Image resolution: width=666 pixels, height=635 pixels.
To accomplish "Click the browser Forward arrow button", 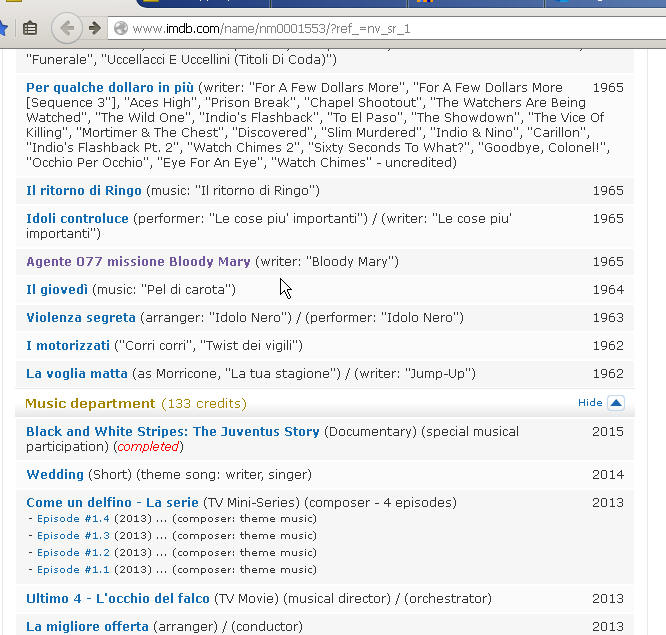I will coord(95,28).
